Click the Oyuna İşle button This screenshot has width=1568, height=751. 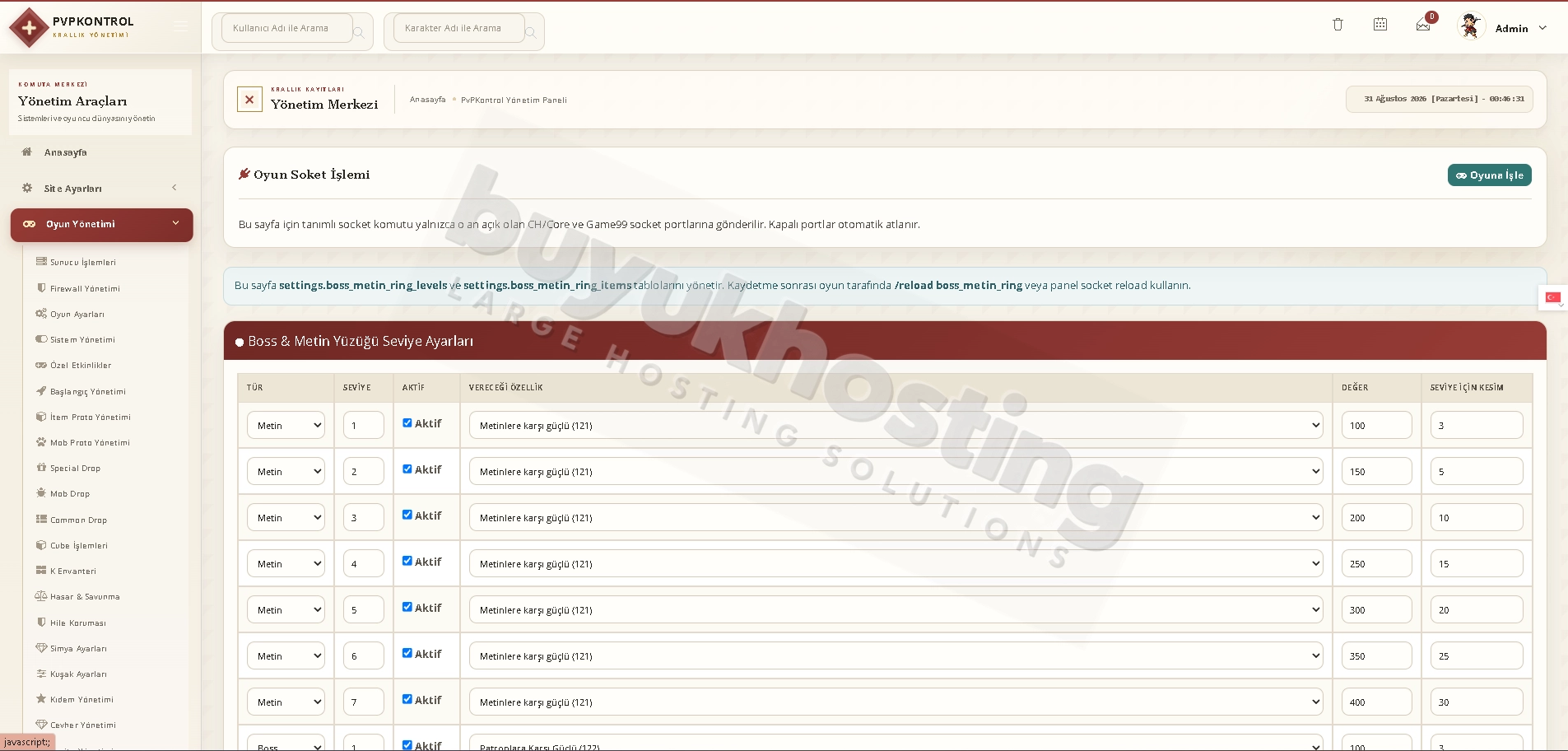(1489, 175)
